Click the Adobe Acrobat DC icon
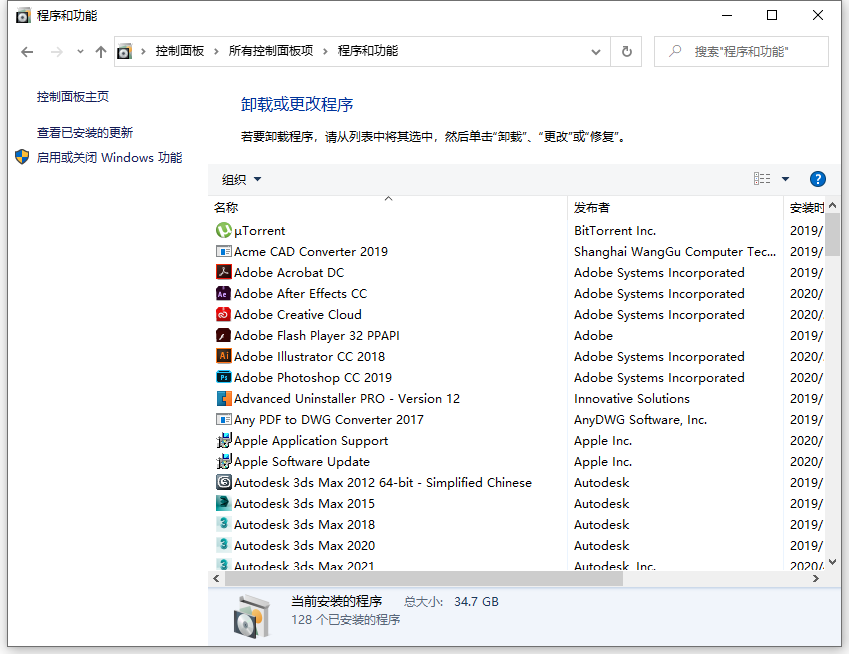 [224, 272]
